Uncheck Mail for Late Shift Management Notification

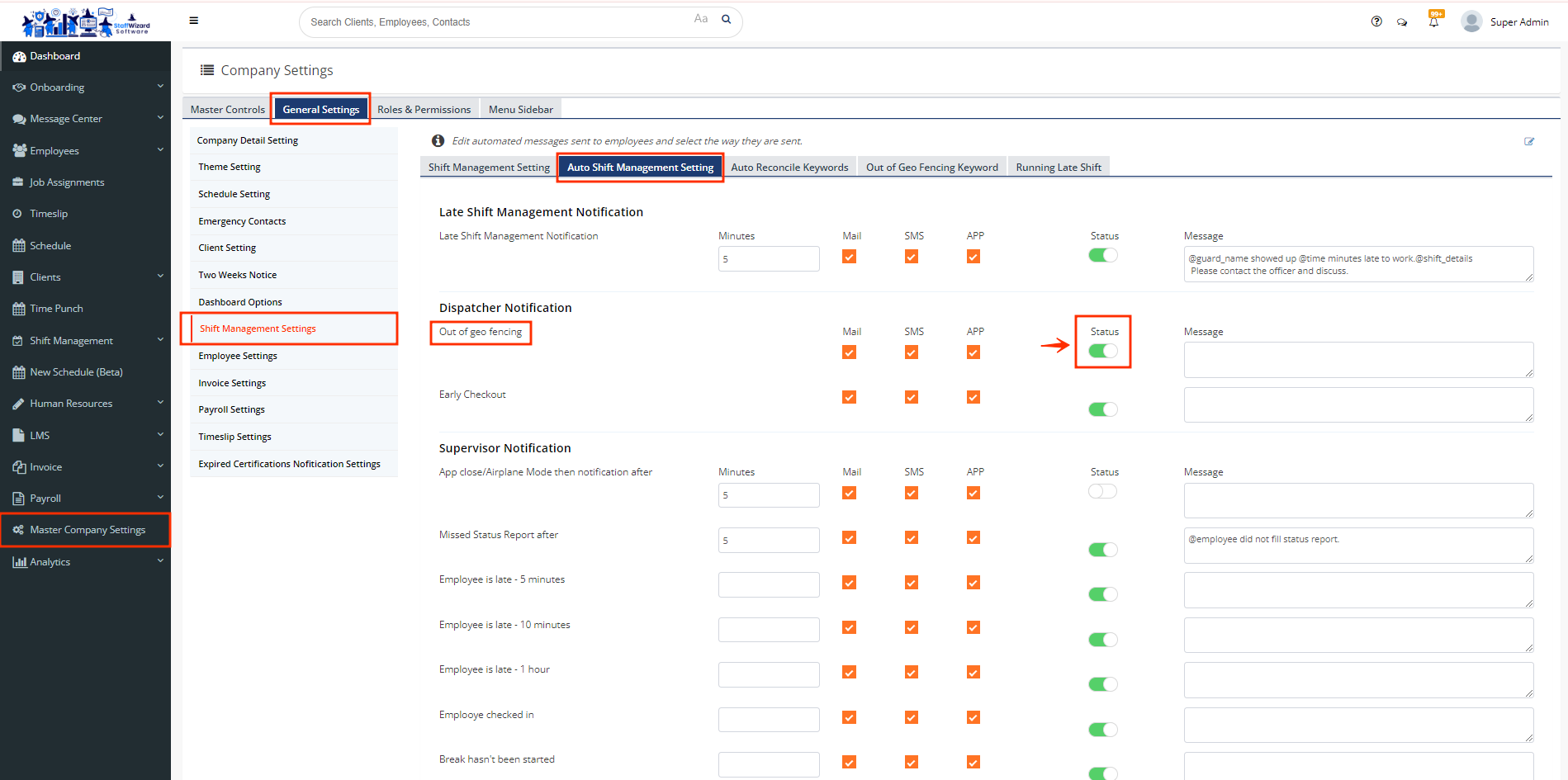click(x=849, y=257)
